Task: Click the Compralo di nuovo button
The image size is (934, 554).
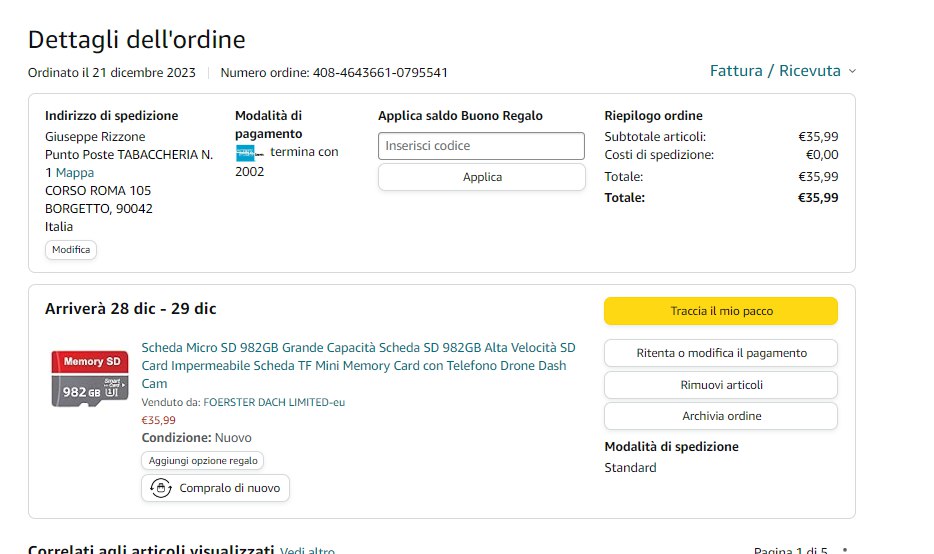Action: point(215,488)
